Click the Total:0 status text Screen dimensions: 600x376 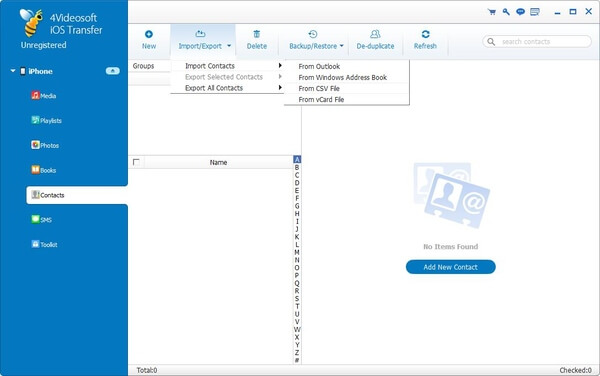[147, 370]
